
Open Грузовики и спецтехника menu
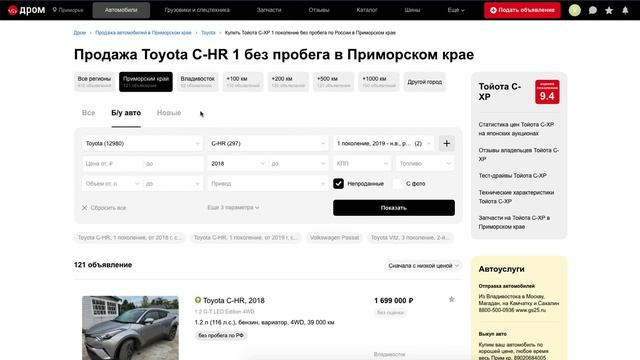pos(197,10)
